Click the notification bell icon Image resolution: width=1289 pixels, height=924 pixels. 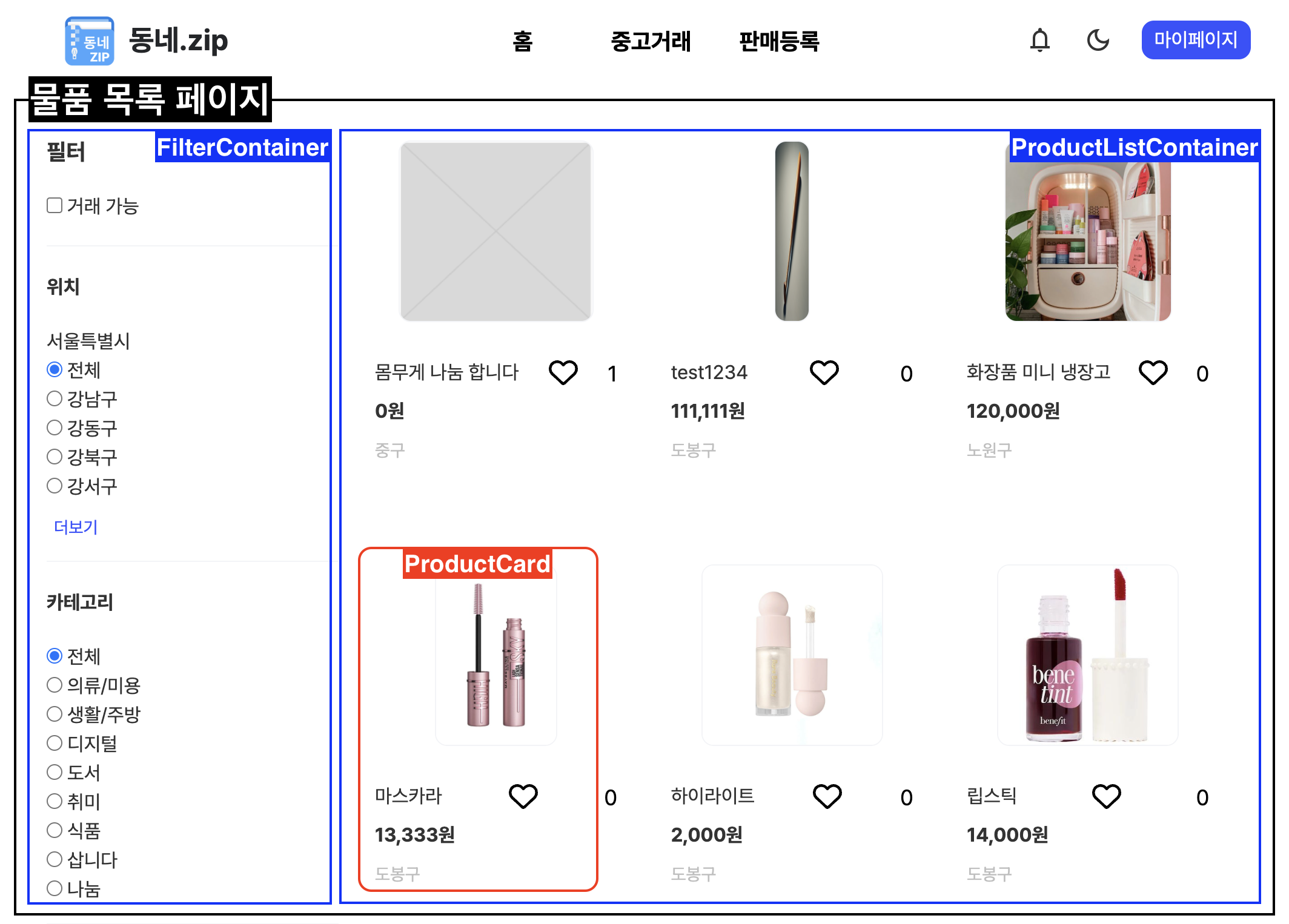[x=1039, y=41]
